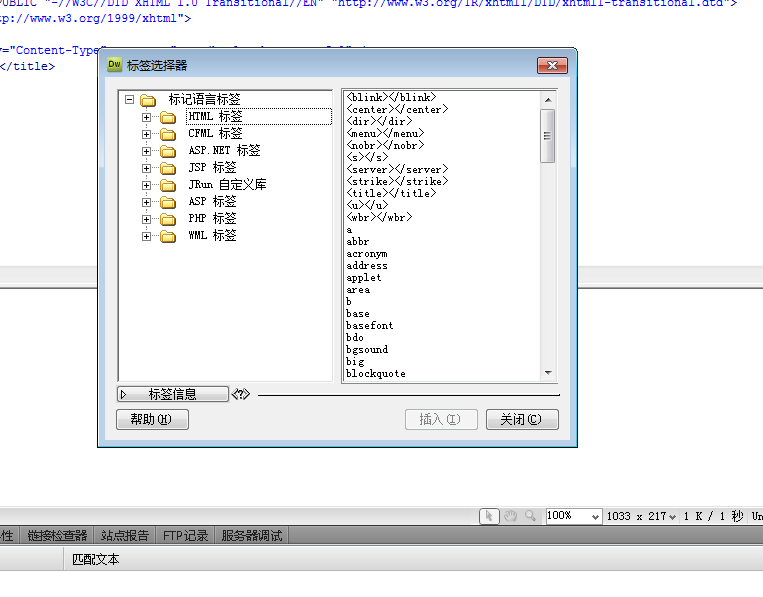
Task: Select the blockquote tag in list
Action: point(376,374)
